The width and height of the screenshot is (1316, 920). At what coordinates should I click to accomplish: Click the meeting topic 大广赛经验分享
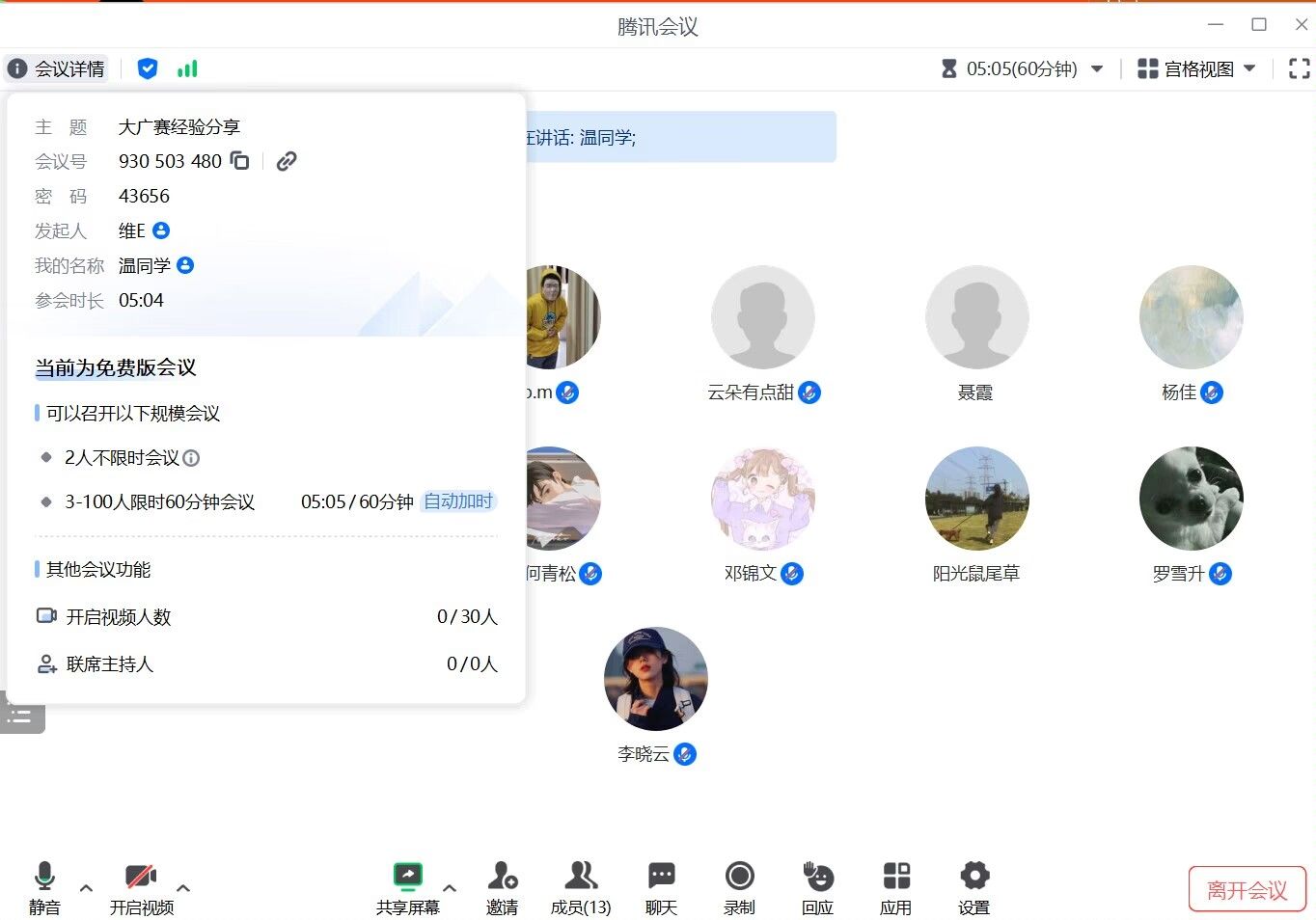[179, 126]
